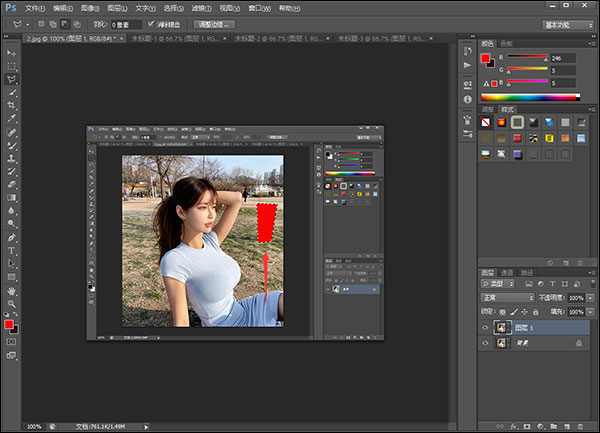Screen dimensions: 600x433
Task: Toggle the 消除锯齿 anti-alias checkbox
Action: point(150,22)
